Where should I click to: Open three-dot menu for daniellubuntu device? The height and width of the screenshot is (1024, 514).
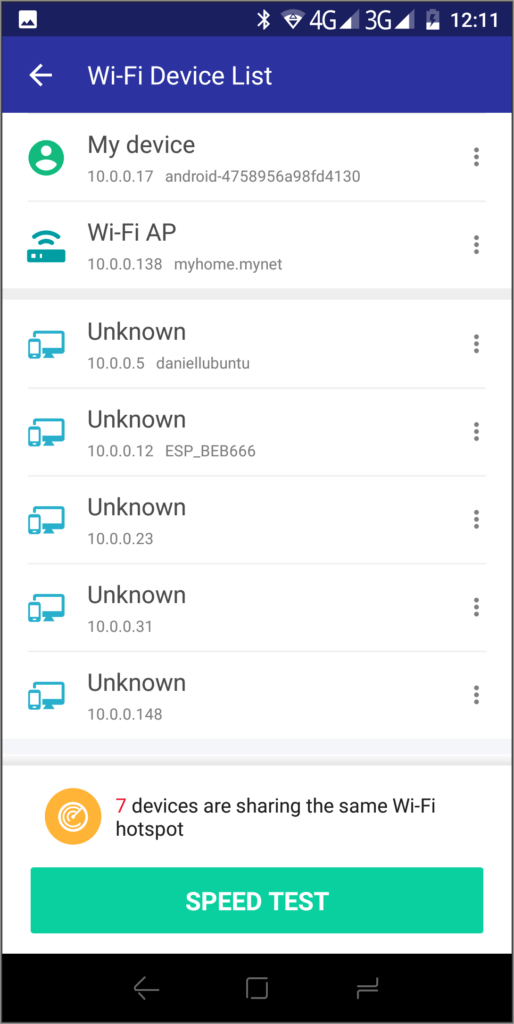(x=476, y=344)
